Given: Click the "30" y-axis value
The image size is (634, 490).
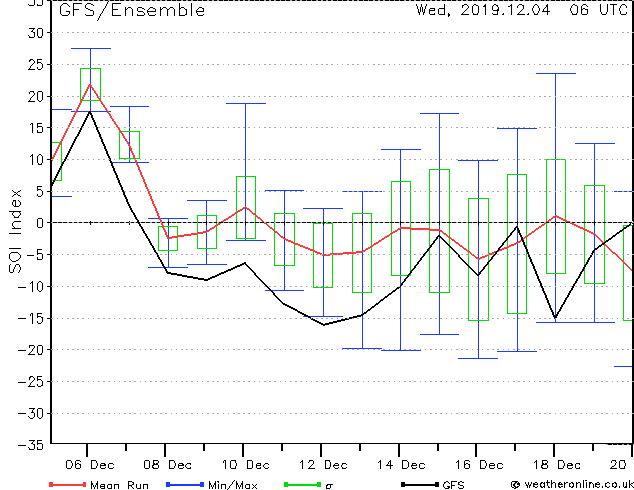Looking at the screenshot, I should (37, 33).
